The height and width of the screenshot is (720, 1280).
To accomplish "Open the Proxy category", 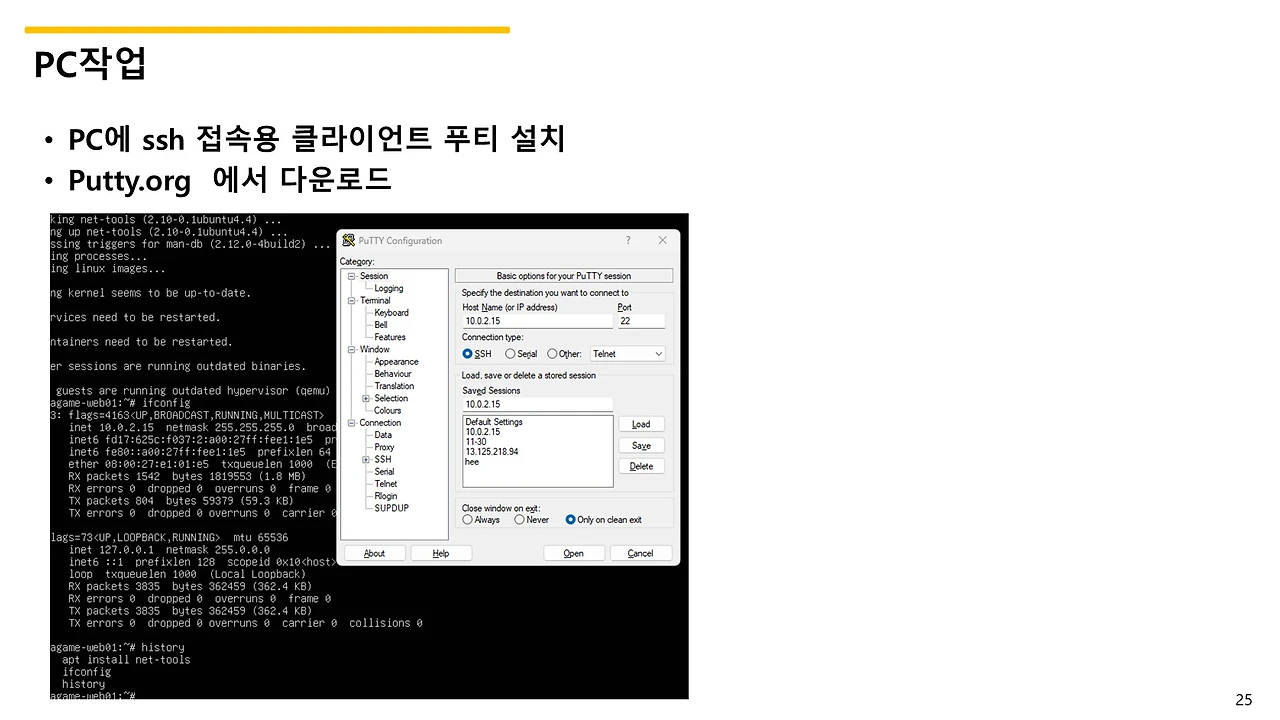I will click(x=385, y=447).
